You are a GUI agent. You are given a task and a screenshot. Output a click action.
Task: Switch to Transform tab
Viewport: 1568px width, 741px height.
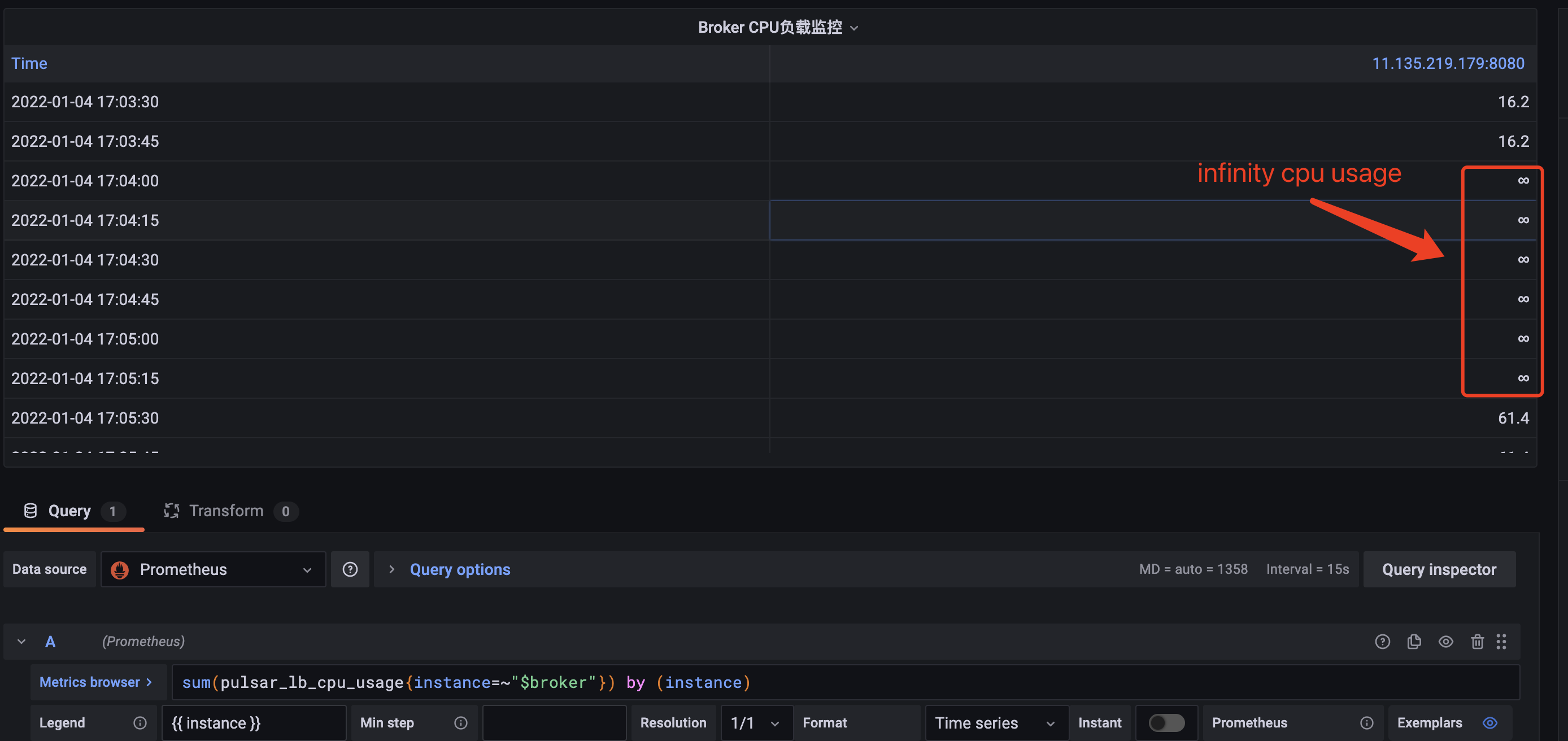click(226, 511)
